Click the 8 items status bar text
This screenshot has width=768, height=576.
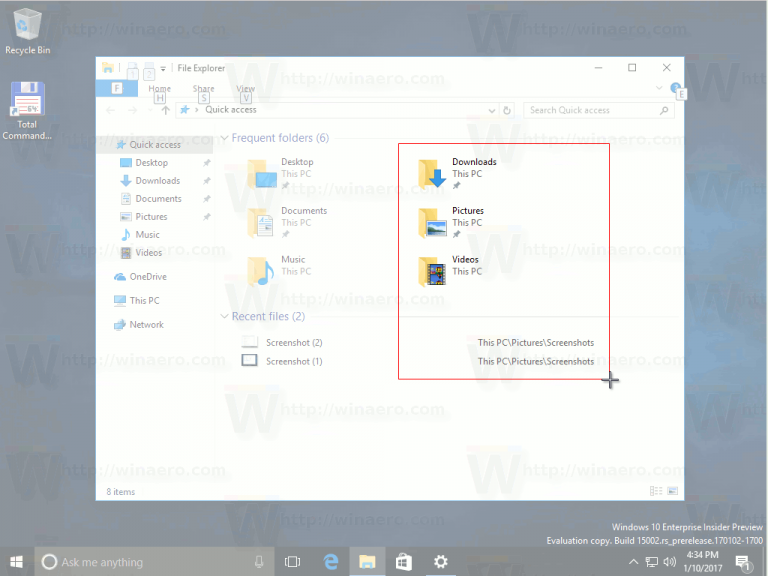click(120, 492)
